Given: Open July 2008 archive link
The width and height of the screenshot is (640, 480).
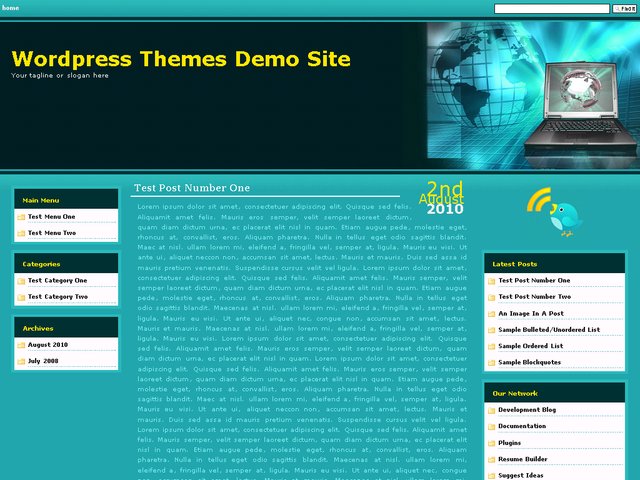Looking at the screenshot, I should pyautogui.click(x=43, y=361).
